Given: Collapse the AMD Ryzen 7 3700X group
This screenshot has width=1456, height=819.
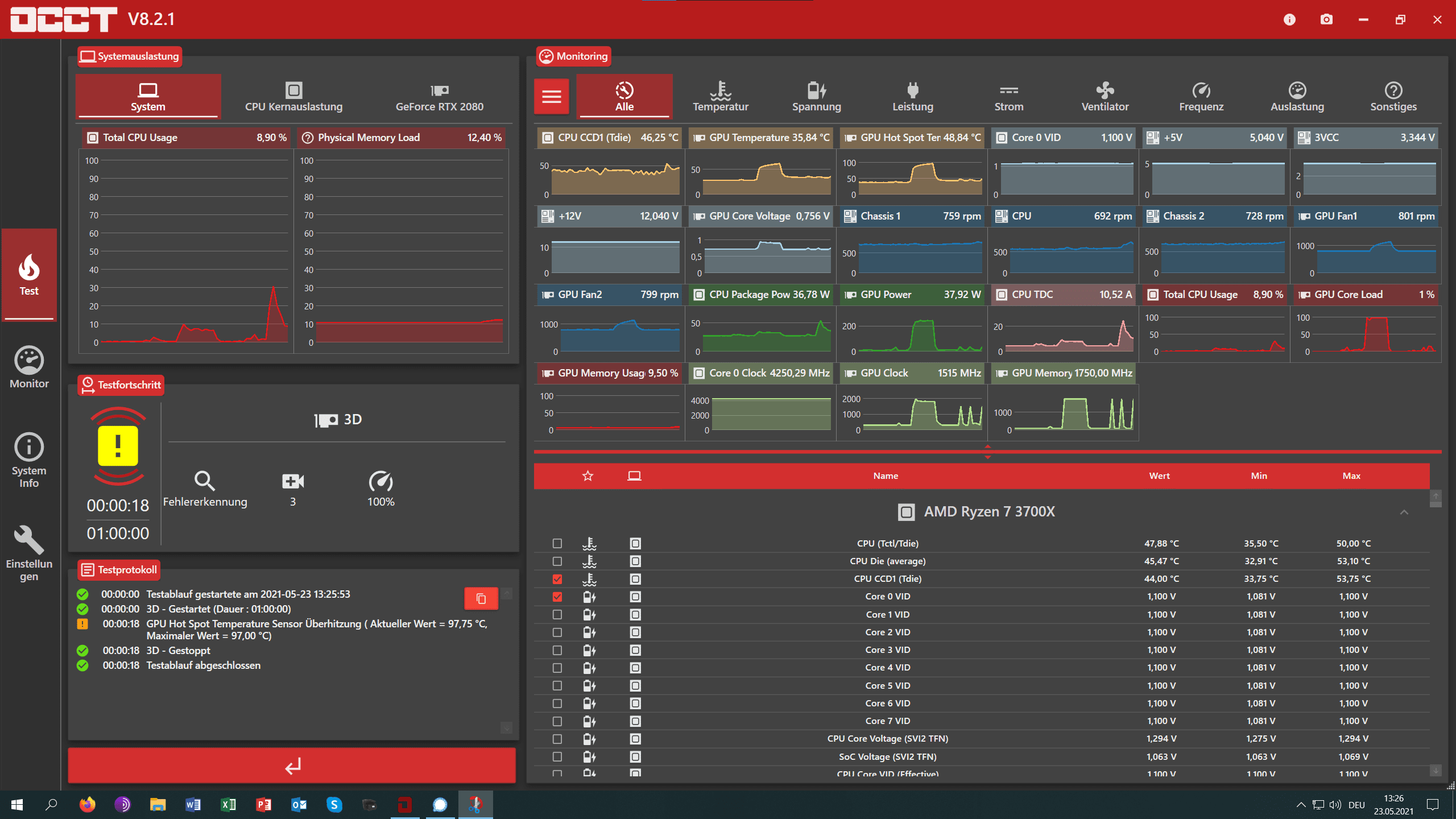Looking at the screenshot, I should click(x=1404, y=512).
